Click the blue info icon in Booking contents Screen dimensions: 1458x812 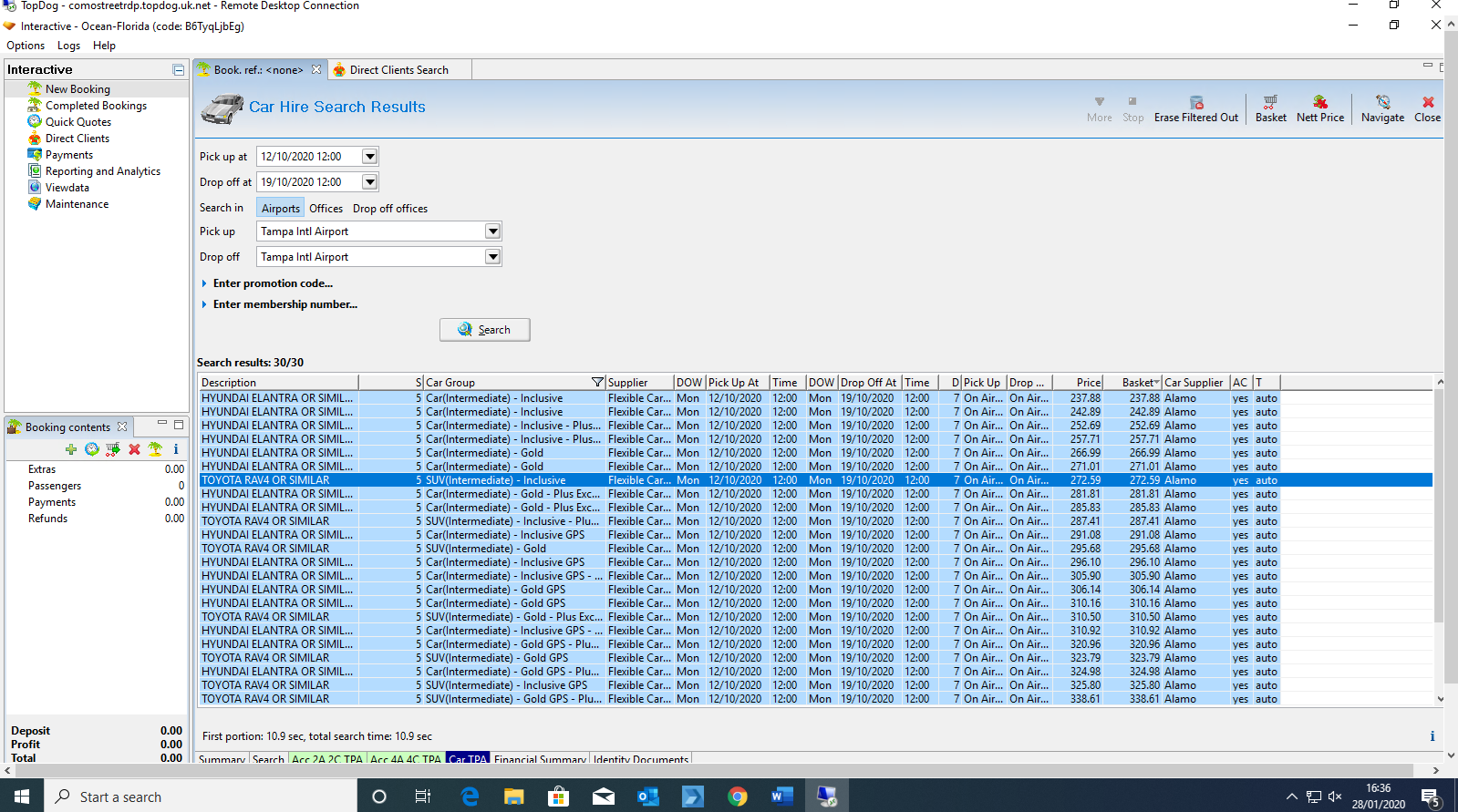pos(176,449)
